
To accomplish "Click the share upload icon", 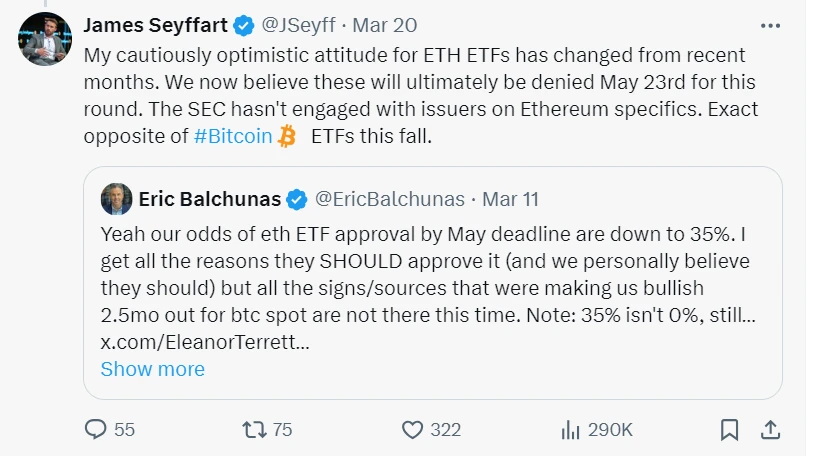I will 771,429.
